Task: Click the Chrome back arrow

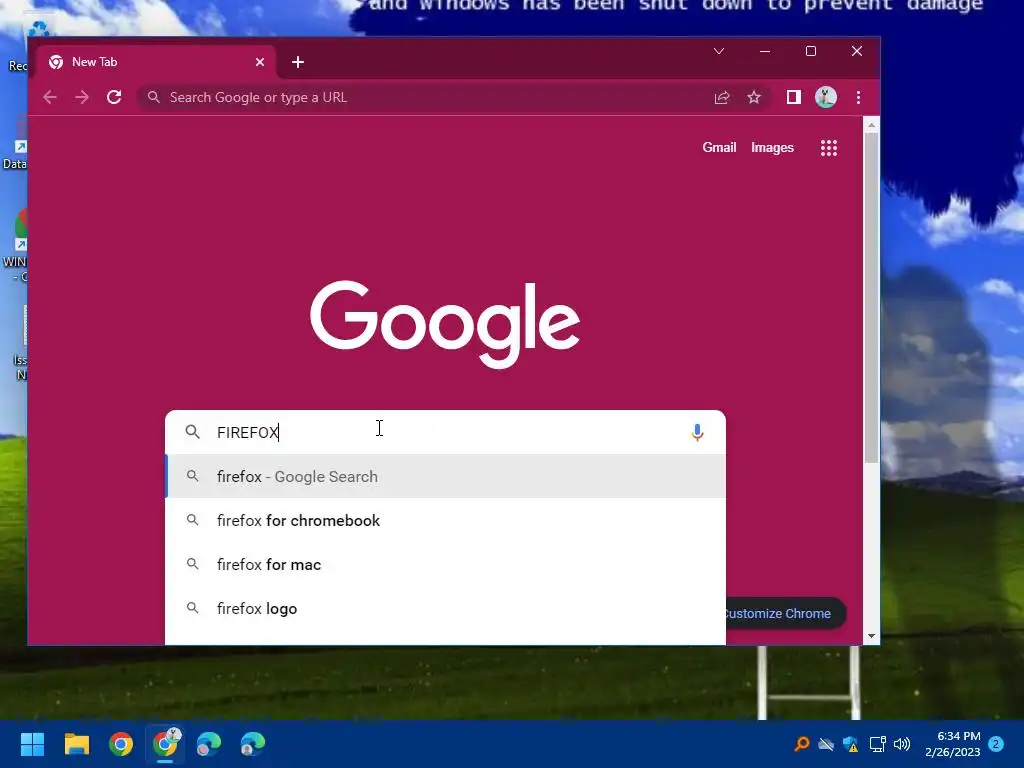Action: (50, 97)
